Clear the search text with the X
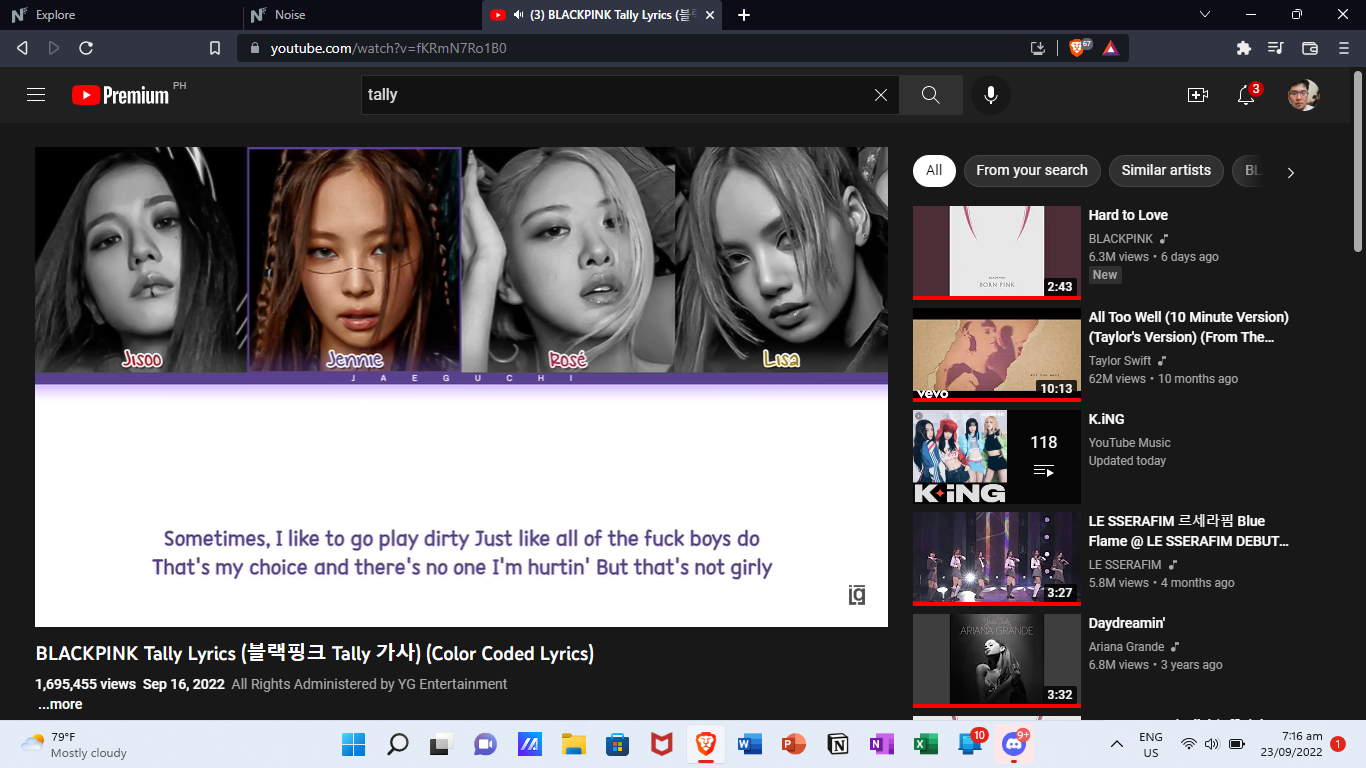This screenshot has height=768, width=1366. tap(881, 95)
